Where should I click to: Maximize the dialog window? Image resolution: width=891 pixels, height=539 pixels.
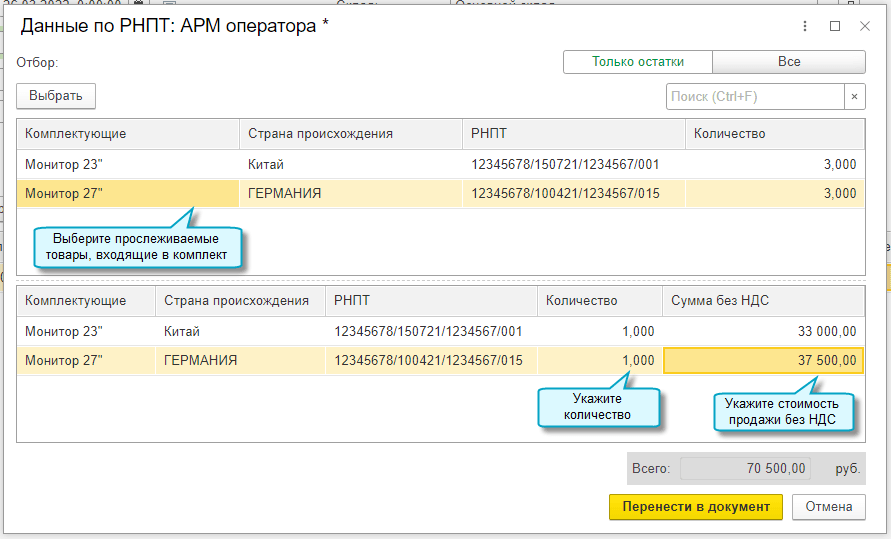[x=835, y=26]
